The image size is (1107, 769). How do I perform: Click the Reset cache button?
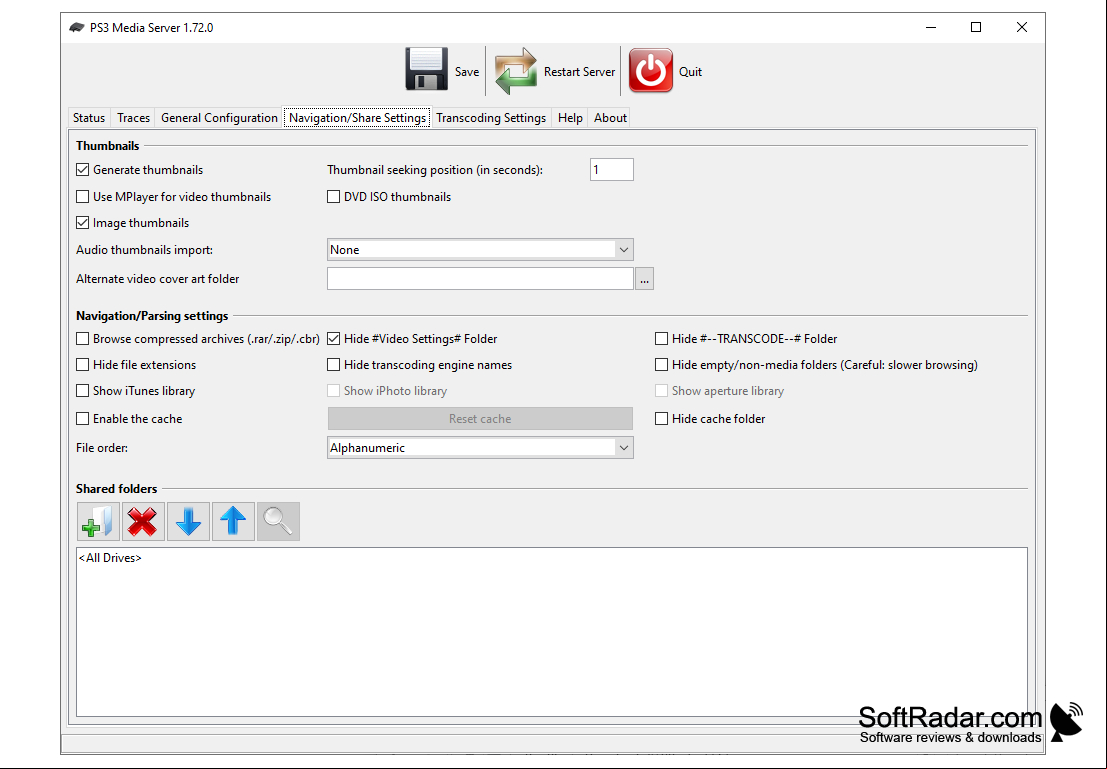[480, 418]
